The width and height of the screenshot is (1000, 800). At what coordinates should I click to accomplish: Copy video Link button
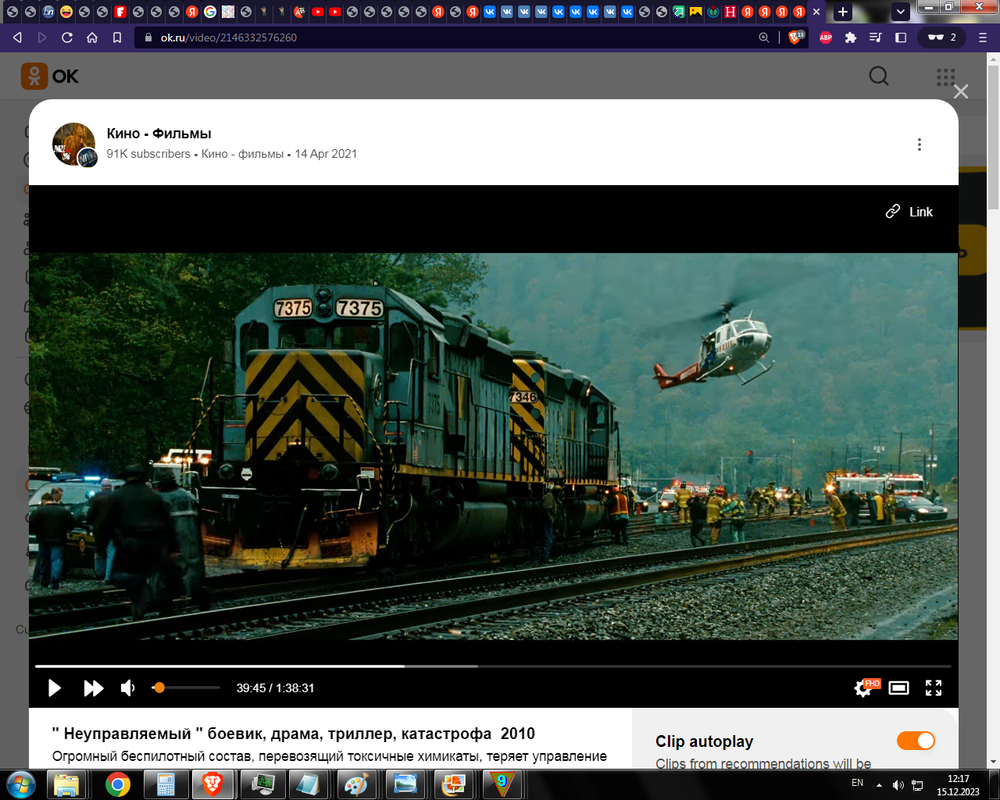(909, 212)
